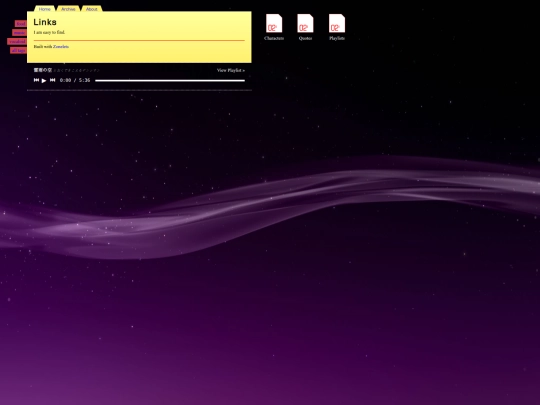Open the Playlists file icon
Image resolution: width=540 pixels, height=405 pixels.
(337, 27)
